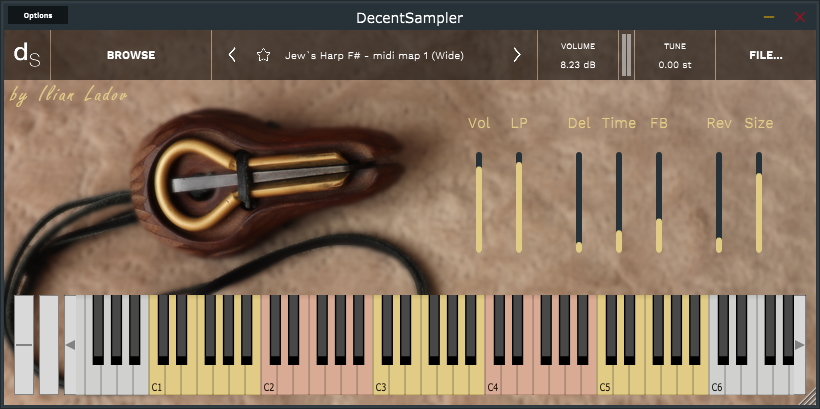The width and height of the screenshot is (820, 409).
Task: Click the output level meter bars
Action: [x=626, y=55]
